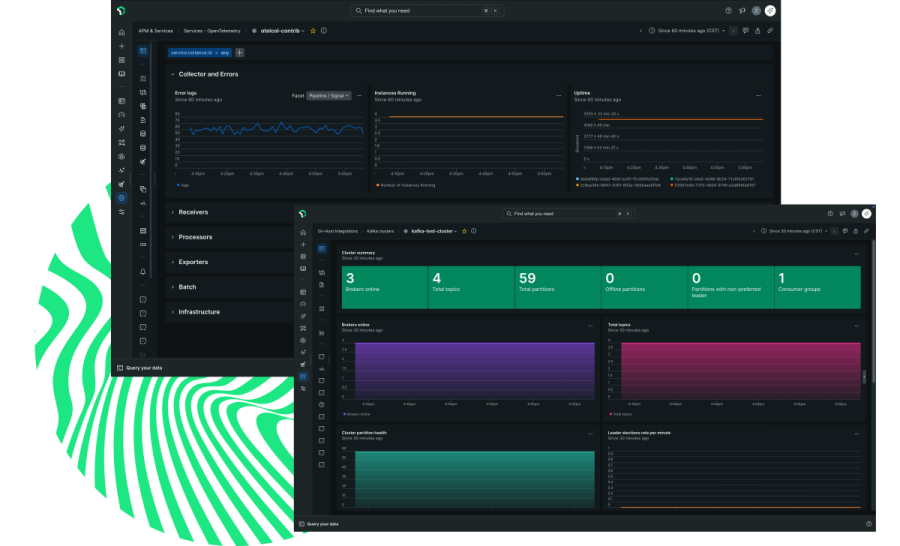
Task: Expand the Processors section
Action: 195,237
